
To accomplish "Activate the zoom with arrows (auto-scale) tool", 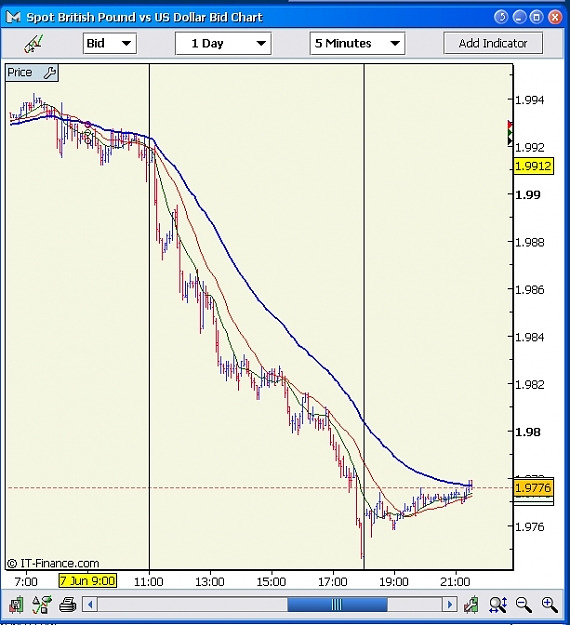I will click(498, 605).
